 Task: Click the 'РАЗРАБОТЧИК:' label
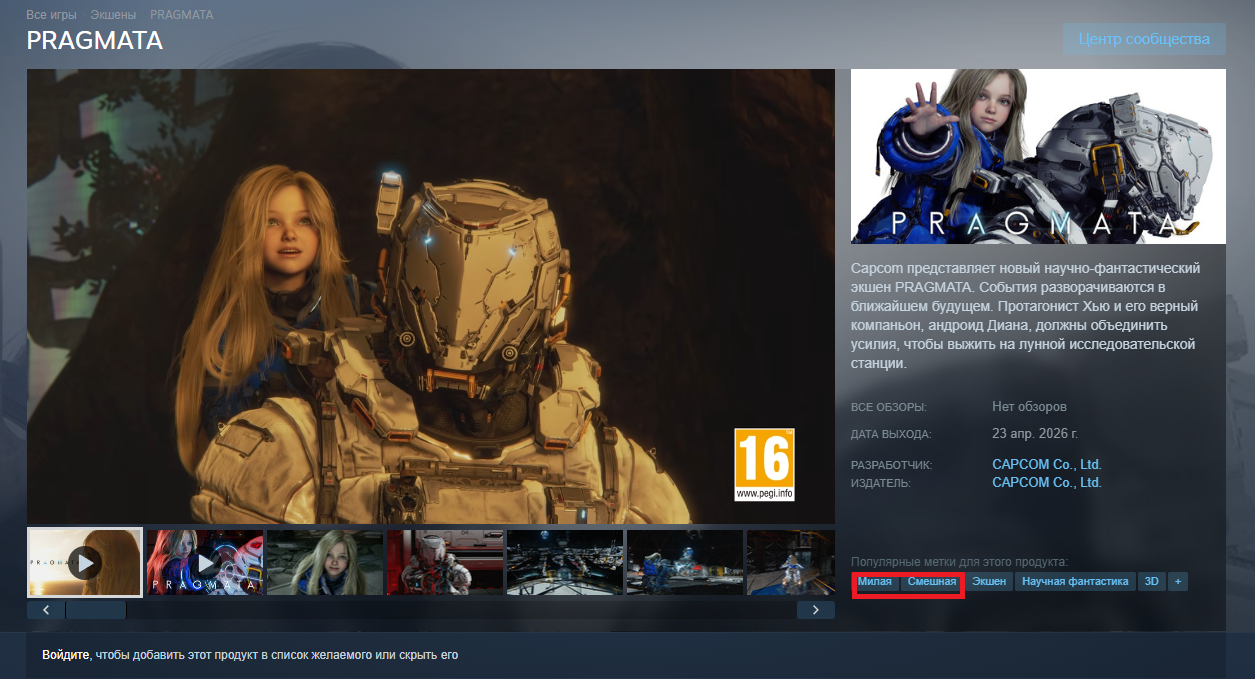click(x=891, y=466)
